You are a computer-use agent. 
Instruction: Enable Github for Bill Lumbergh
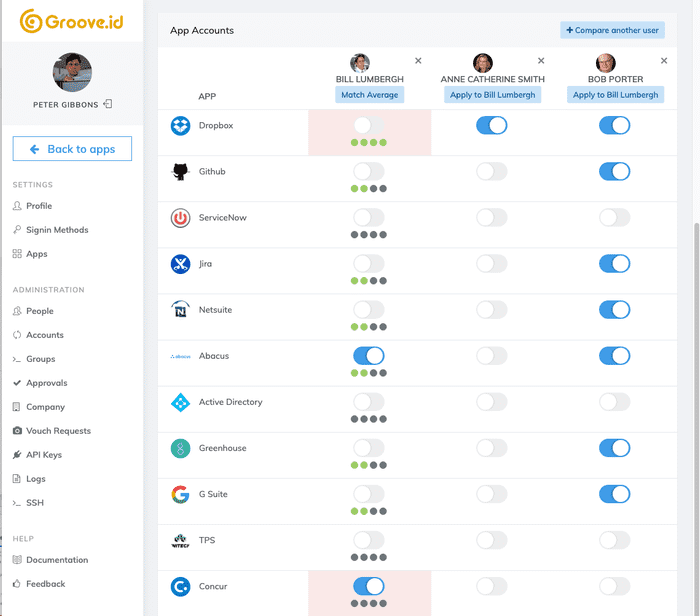pyautogui.click(x=369, y=171)
